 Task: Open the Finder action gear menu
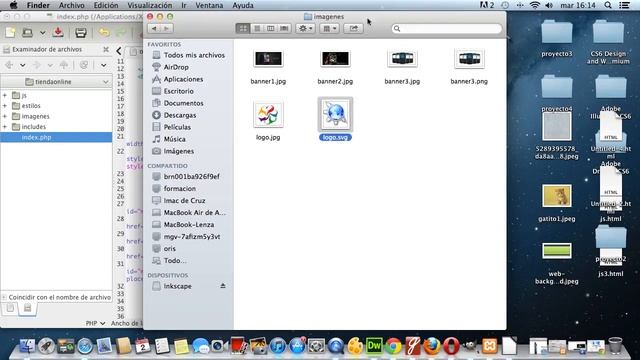pyautogui.click(x=305, y=28)
